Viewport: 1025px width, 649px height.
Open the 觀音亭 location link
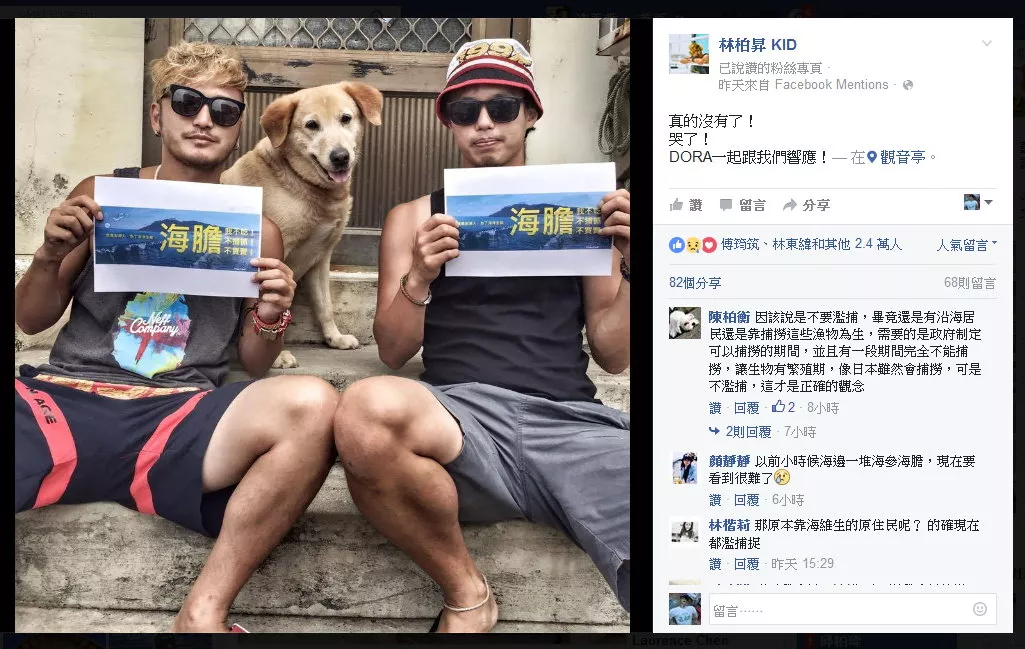(902, 158)
